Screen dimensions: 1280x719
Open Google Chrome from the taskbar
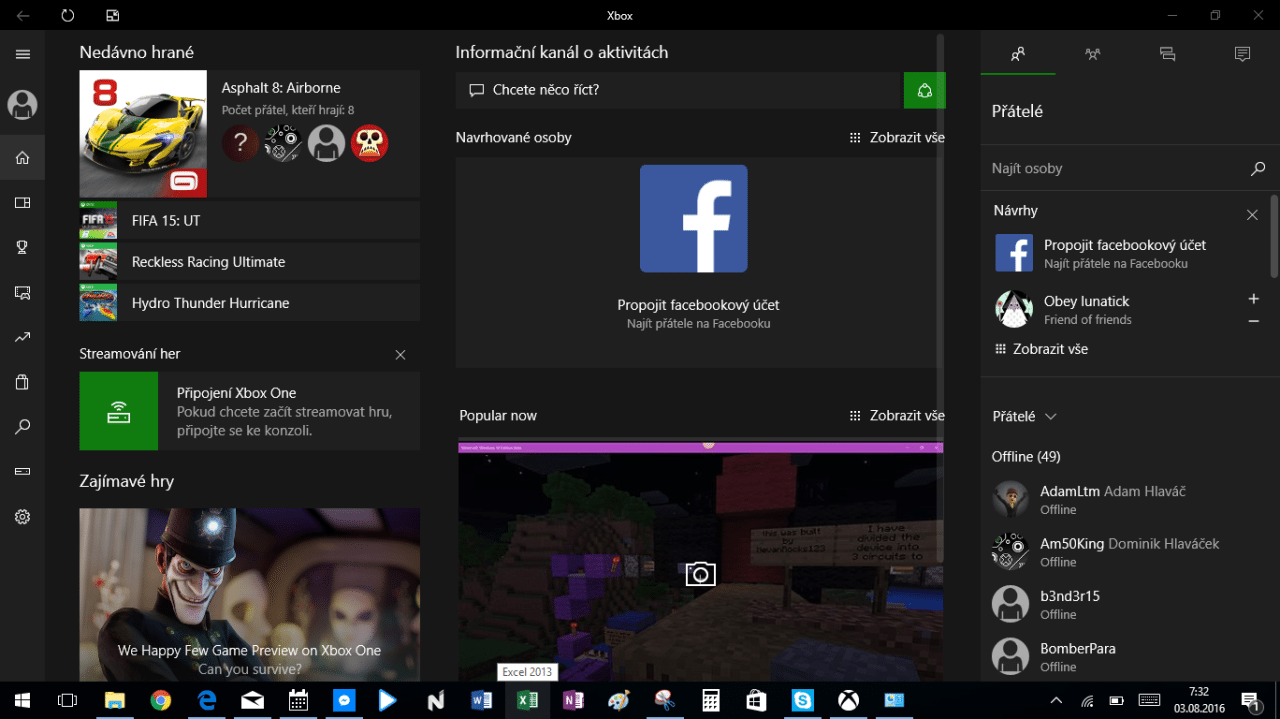coord(160,701)
